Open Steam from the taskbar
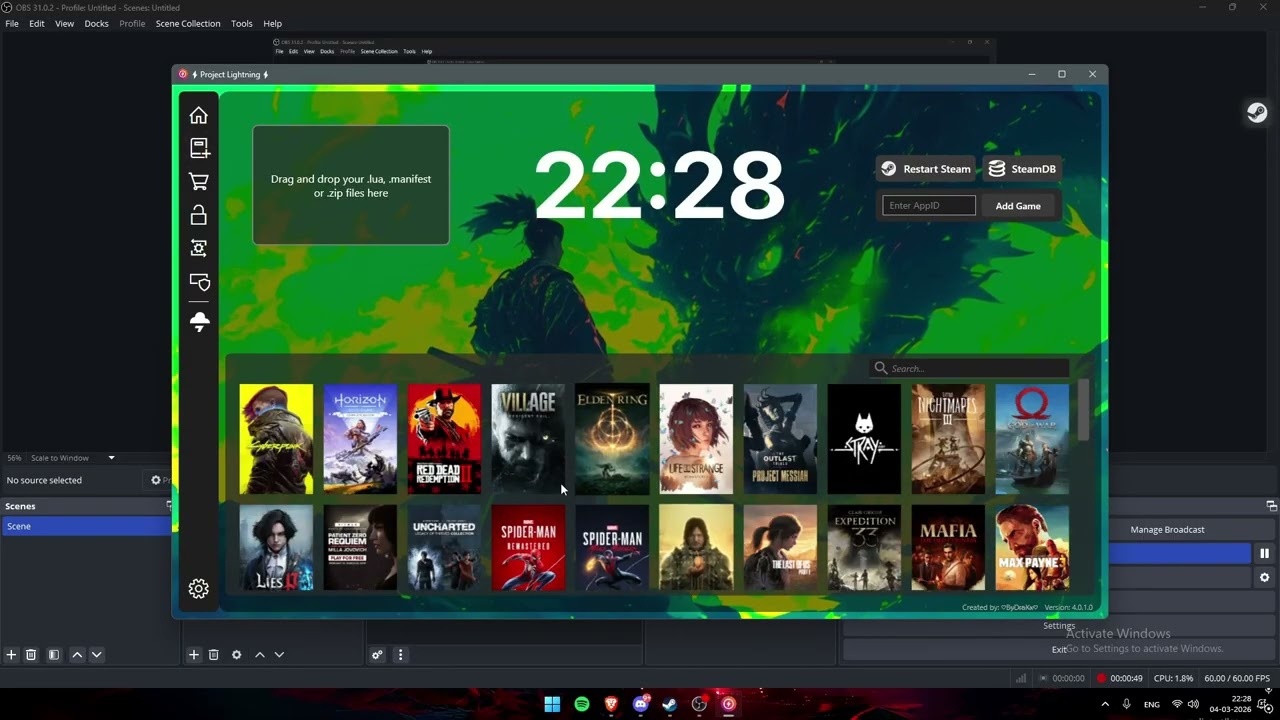This screenshot has width=1280, height=720. [670, 704]
